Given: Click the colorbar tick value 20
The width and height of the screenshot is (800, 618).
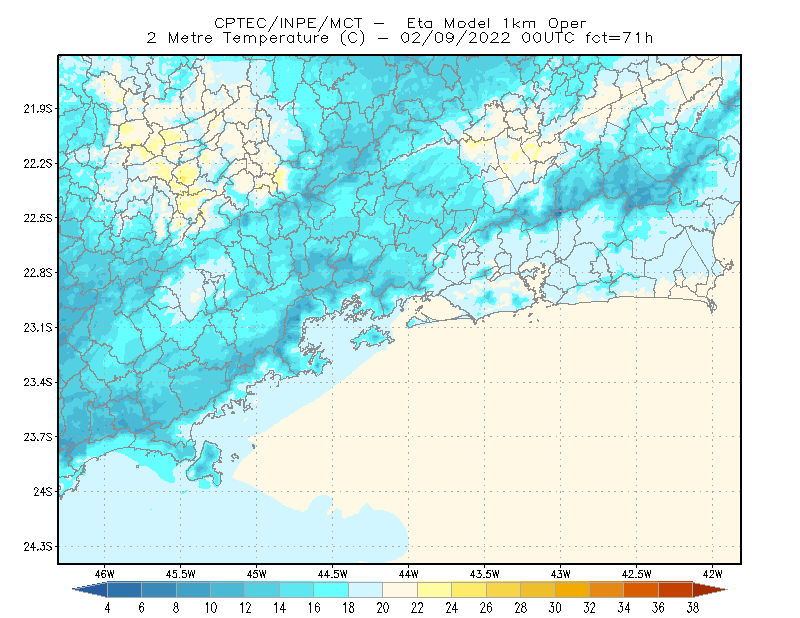Looking at the screenshot, I should click(383, 608).
